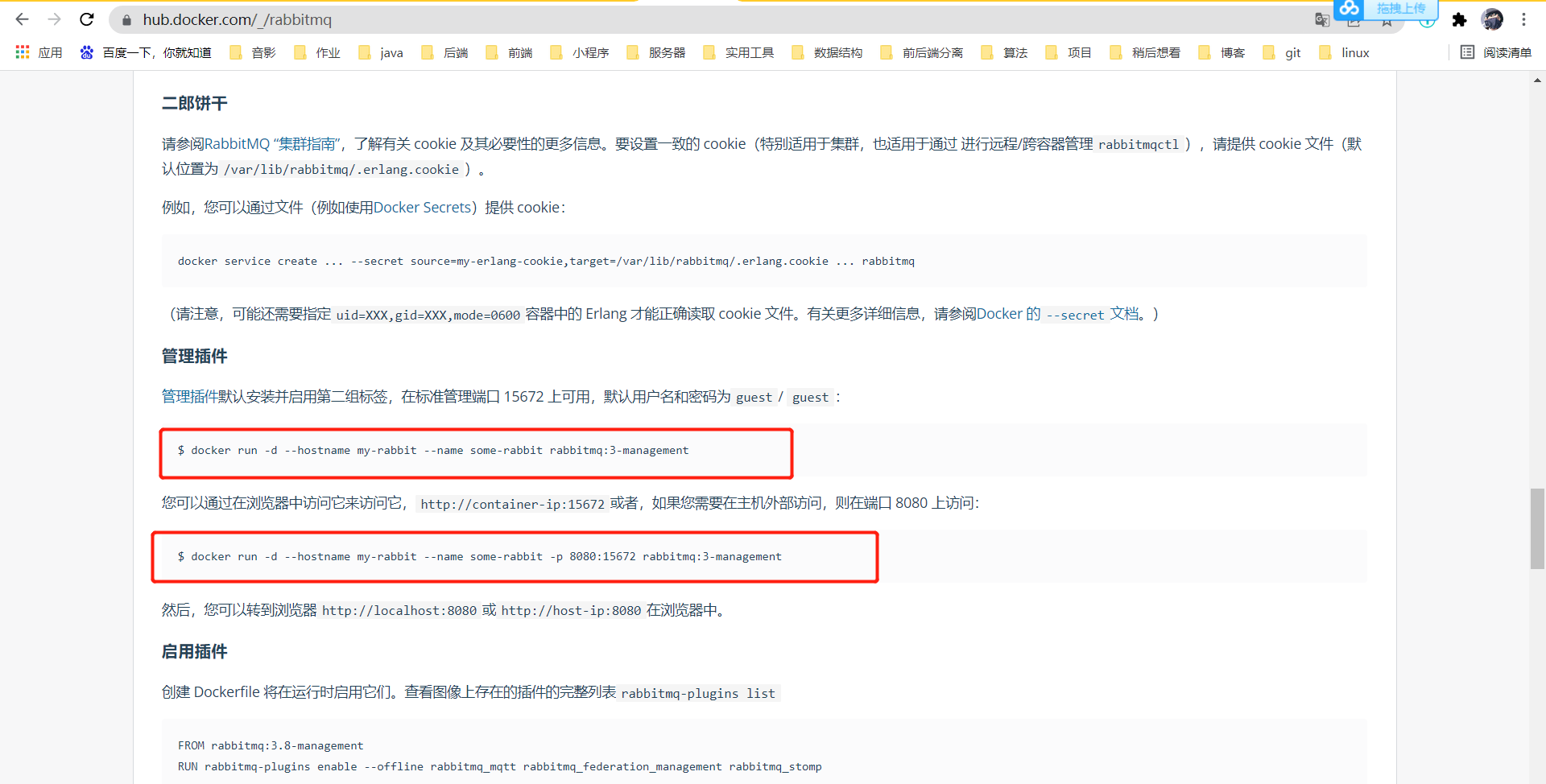Open the 后端 bookmark folder

tap(445, 52)
